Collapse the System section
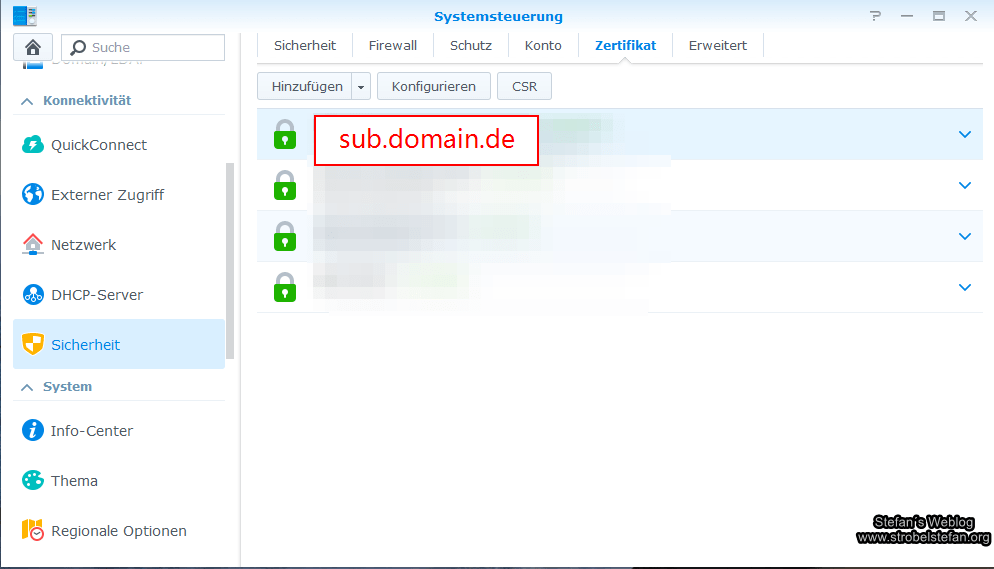Viewport: 994px width, 569px height. tap(27, 387)
